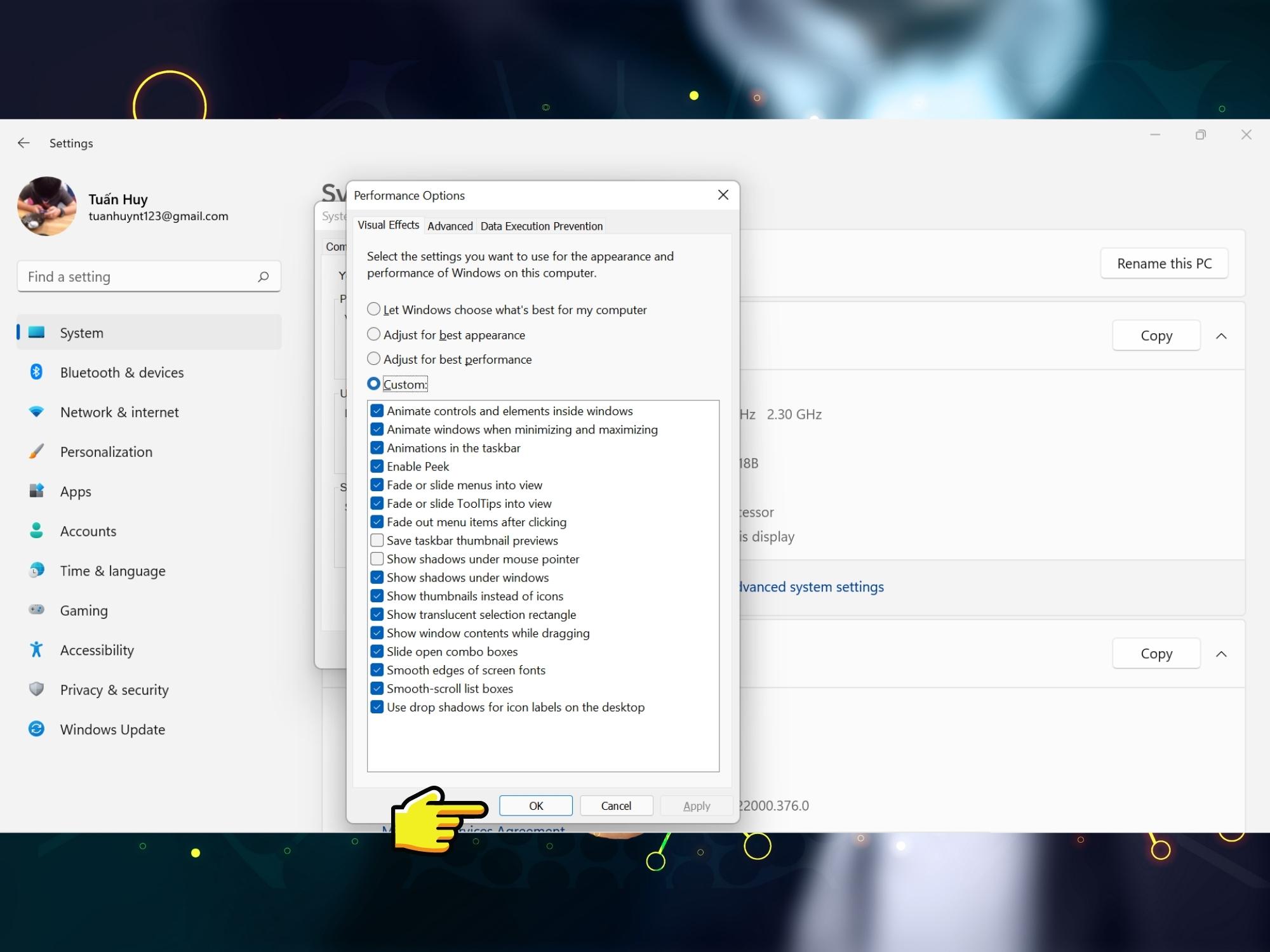Minimize the Settings window
1270x952 pixels.
(x=1155, y=135)
